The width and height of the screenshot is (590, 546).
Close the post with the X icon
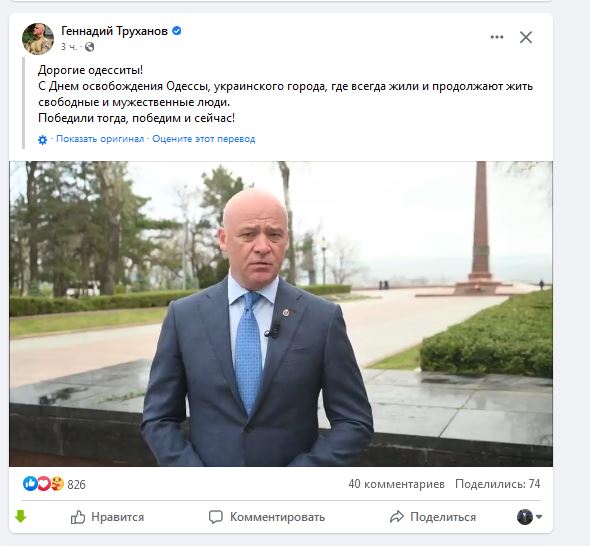point(526,37)
